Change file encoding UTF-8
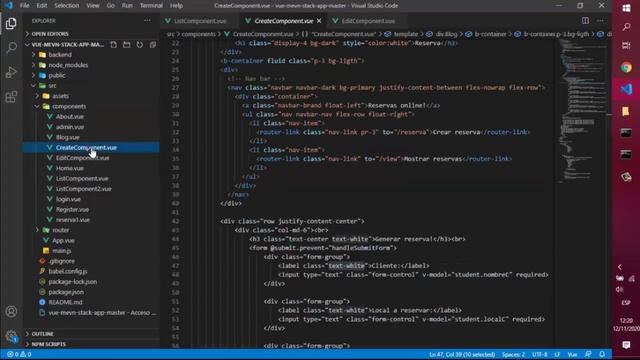The image size is (640, 360). 539,354
